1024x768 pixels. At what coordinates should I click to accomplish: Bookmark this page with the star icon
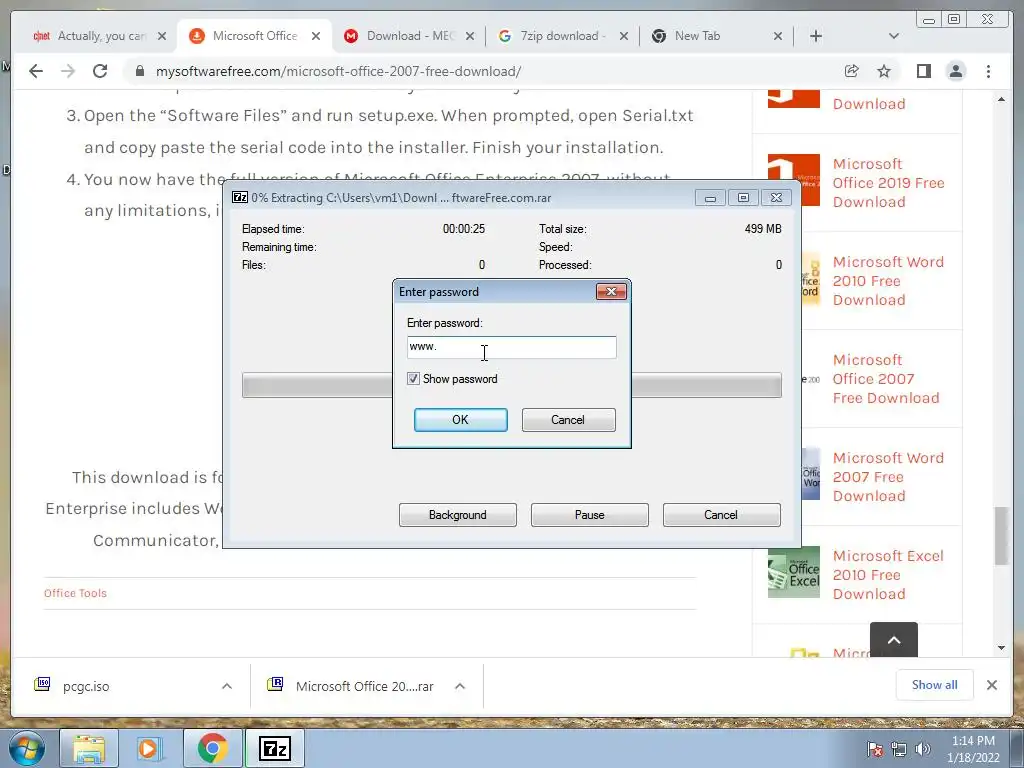tap(884, 71)
